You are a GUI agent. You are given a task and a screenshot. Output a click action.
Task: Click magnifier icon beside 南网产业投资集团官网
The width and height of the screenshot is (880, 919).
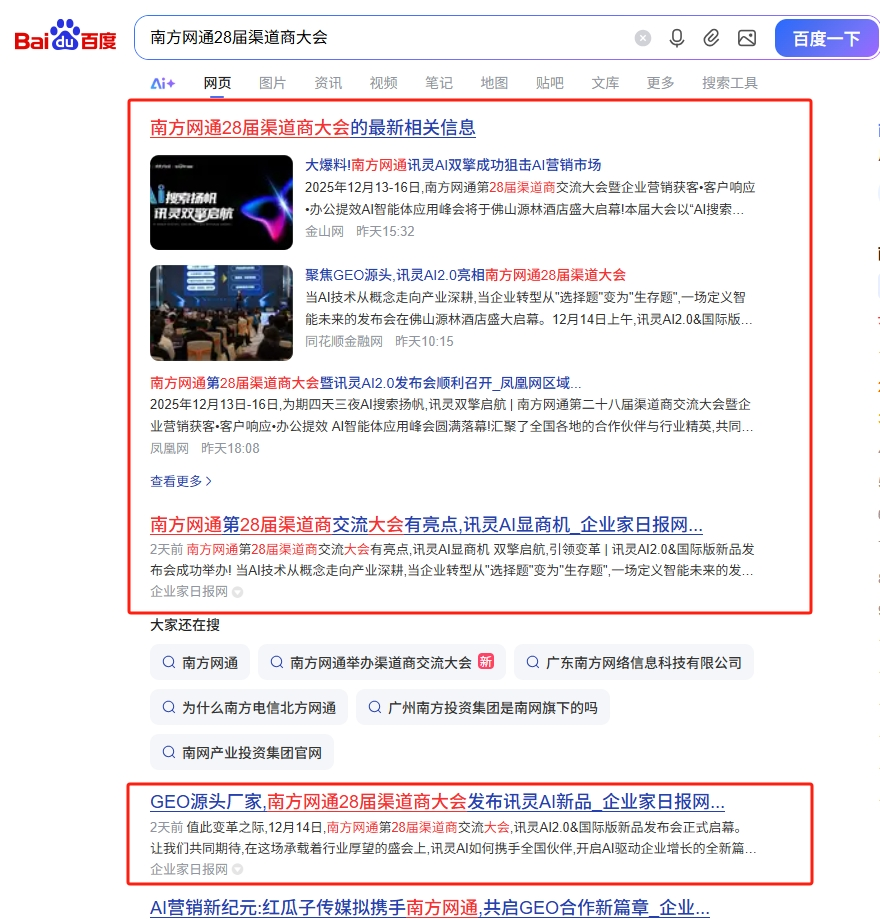tap(168, 752)
